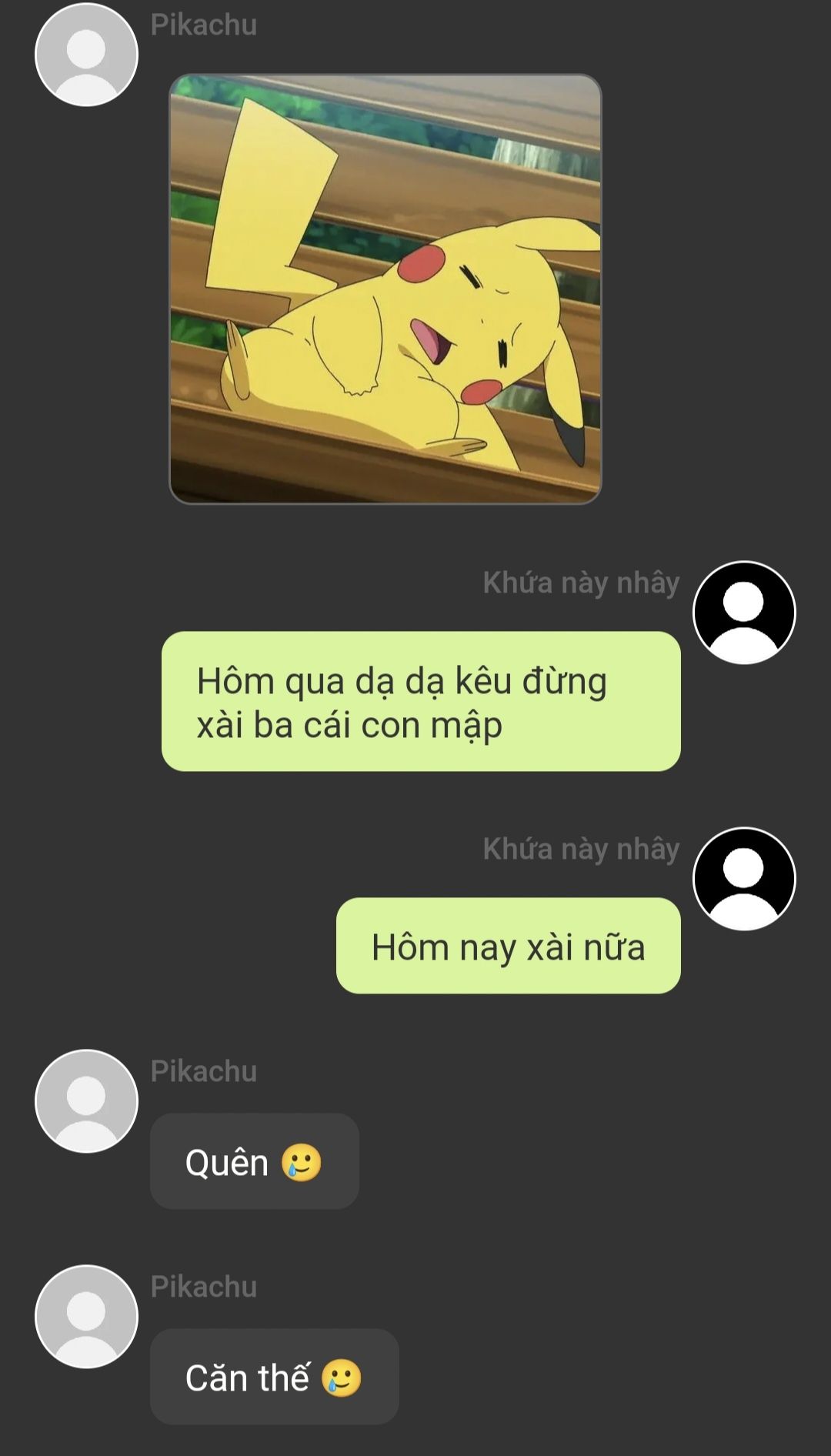Open the Pikachu name label above Căn thế
831x1456 pixels.
pos(204,1287)
